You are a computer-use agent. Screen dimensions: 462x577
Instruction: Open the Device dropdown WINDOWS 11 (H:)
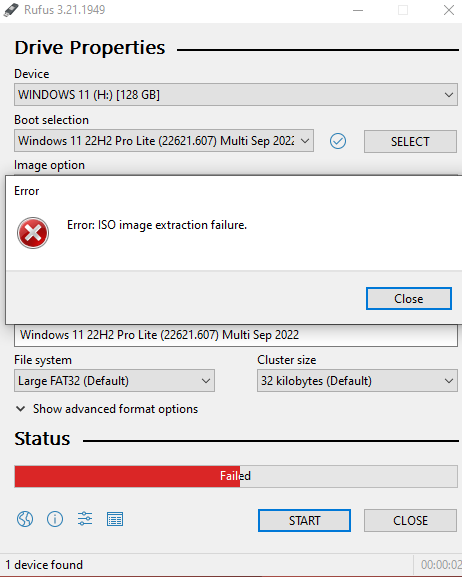click(x=236, y=95)
